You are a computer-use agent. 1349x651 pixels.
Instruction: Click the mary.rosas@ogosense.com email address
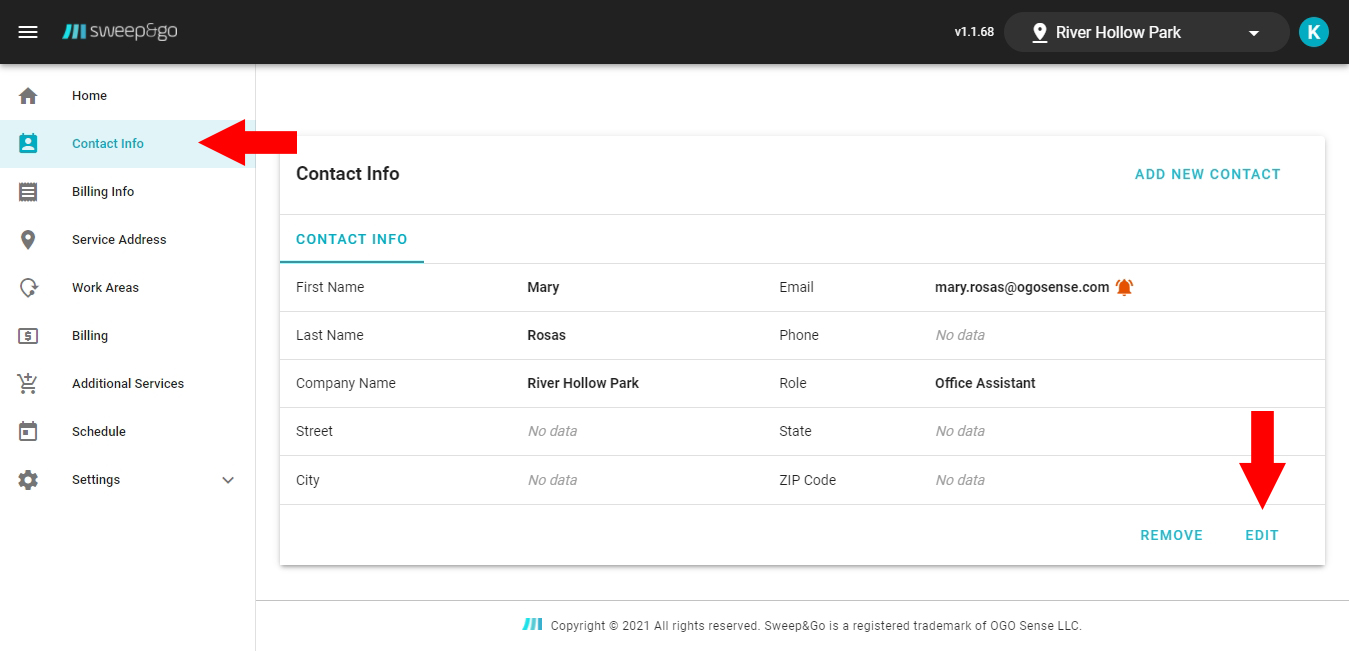[x=1021, y=287]
